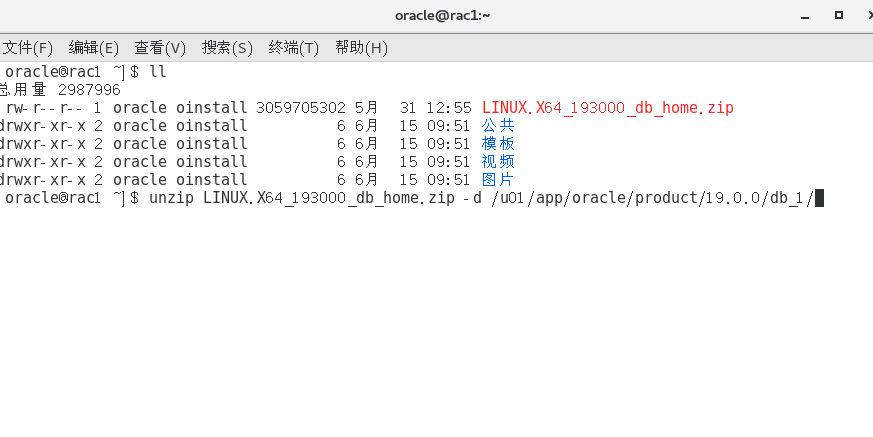The image size is (873, 437).
Task: Click the 图片 directory name
Action: click(x=497, y=180)
